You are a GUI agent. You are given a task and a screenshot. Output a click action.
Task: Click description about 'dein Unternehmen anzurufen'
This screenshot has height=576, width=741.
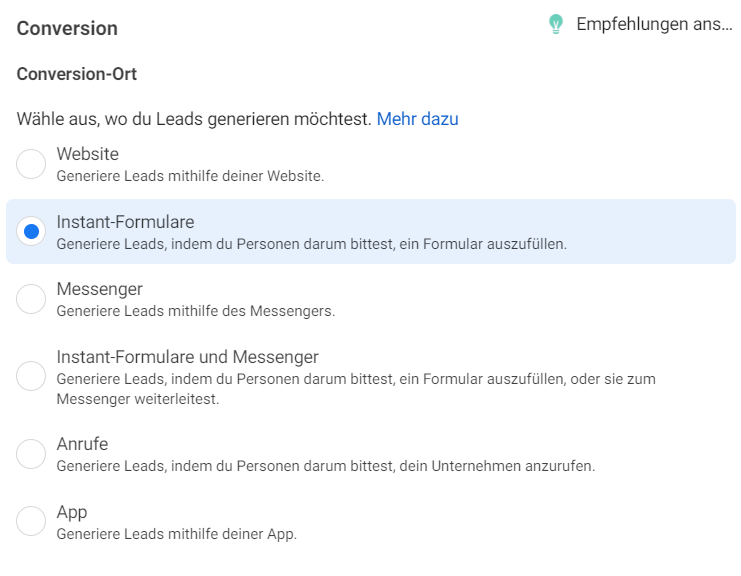click(x=326, y=466)
